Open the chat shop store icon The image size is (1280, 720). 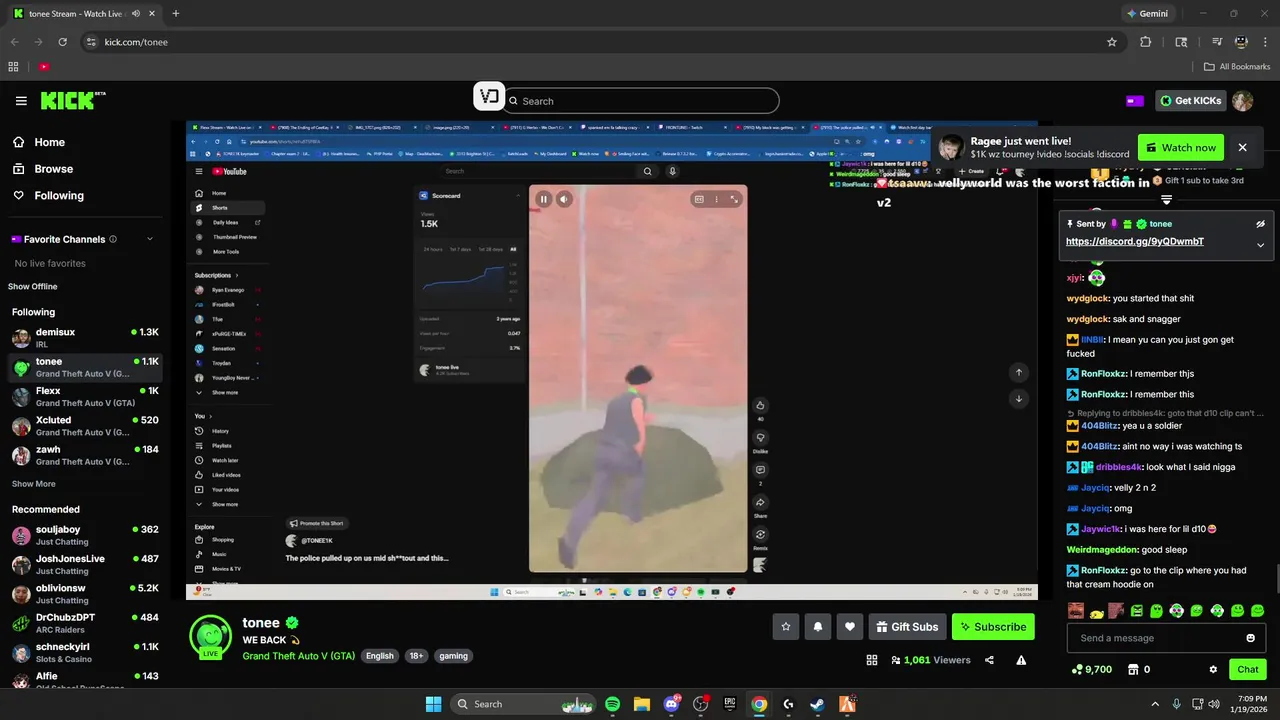coord(1133,669)
